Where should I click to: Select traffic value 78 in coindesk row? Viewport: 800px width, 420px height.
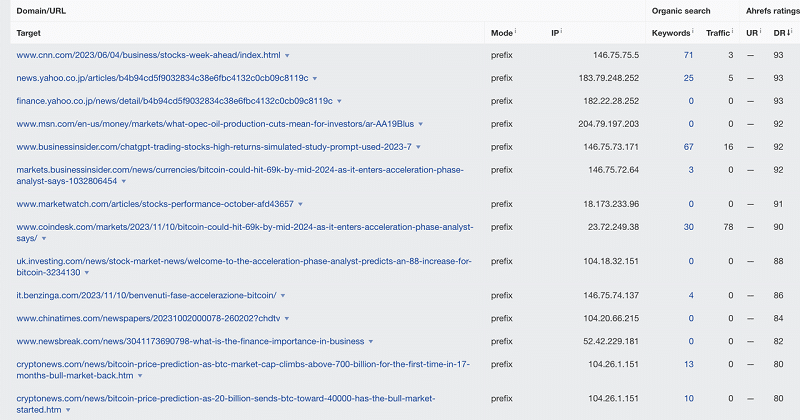coord(728,227)
